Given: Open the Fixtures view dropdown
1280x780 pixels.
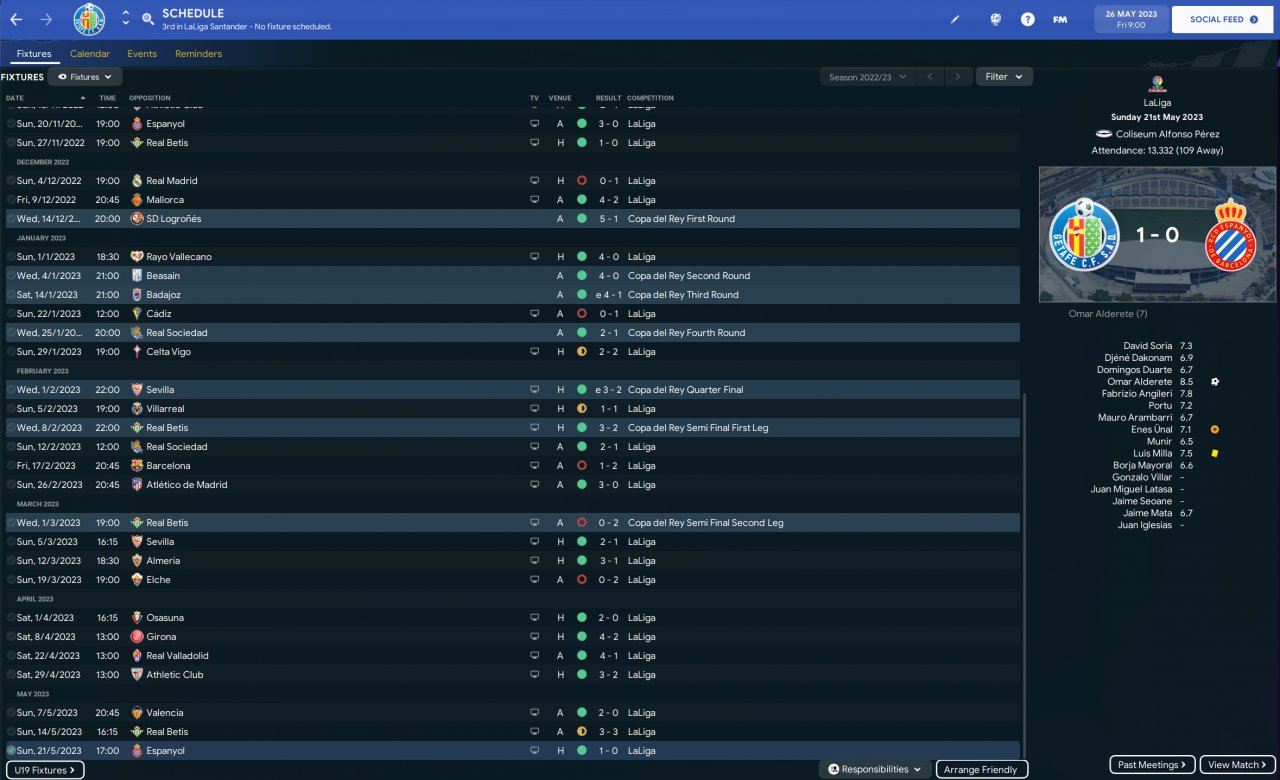Looking at the screenshot, I should click(x=85, y=77).
